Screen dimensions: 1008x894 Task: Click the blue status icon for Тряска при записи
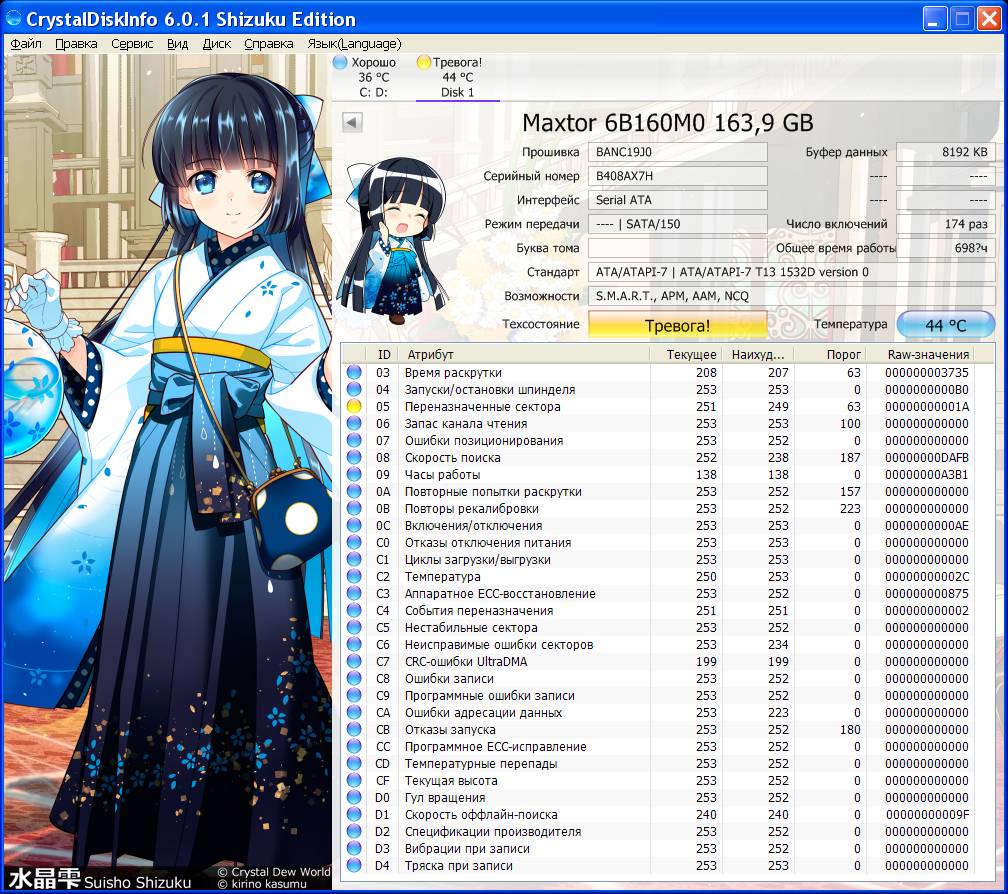tap(354, 866)
